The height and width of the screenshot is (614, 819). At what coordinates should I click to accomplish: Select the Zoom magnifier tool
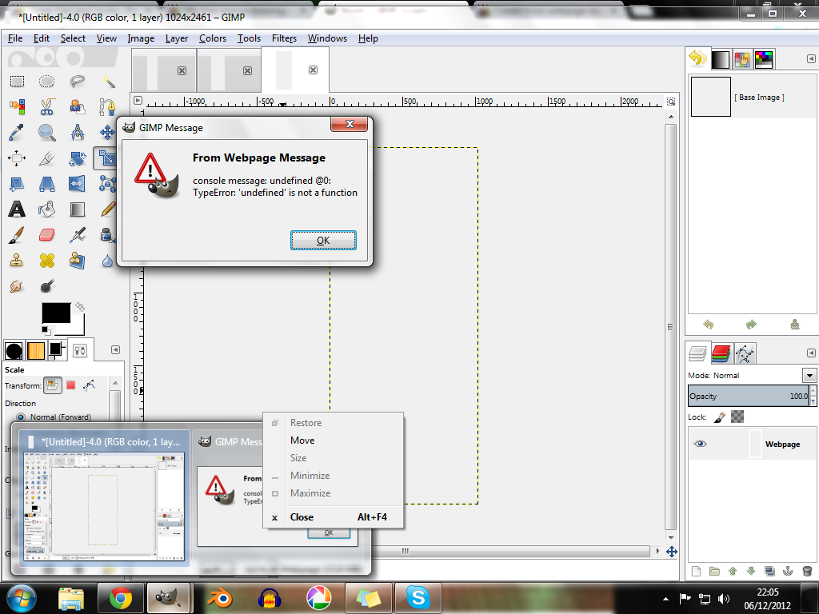click(x=47, y=133)
